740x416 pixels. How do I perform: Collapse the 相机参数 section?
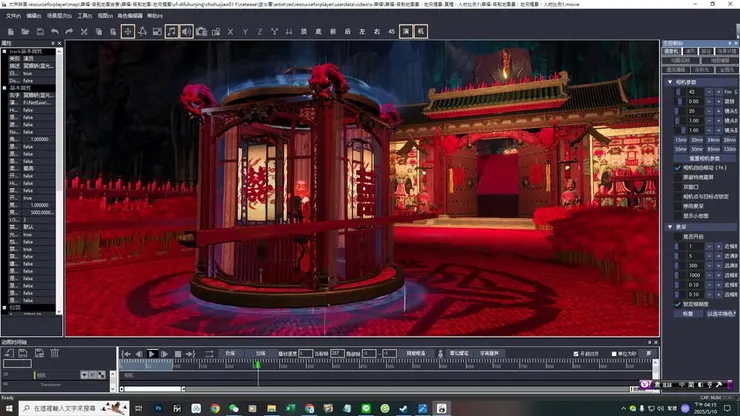(x=669, y=81)
